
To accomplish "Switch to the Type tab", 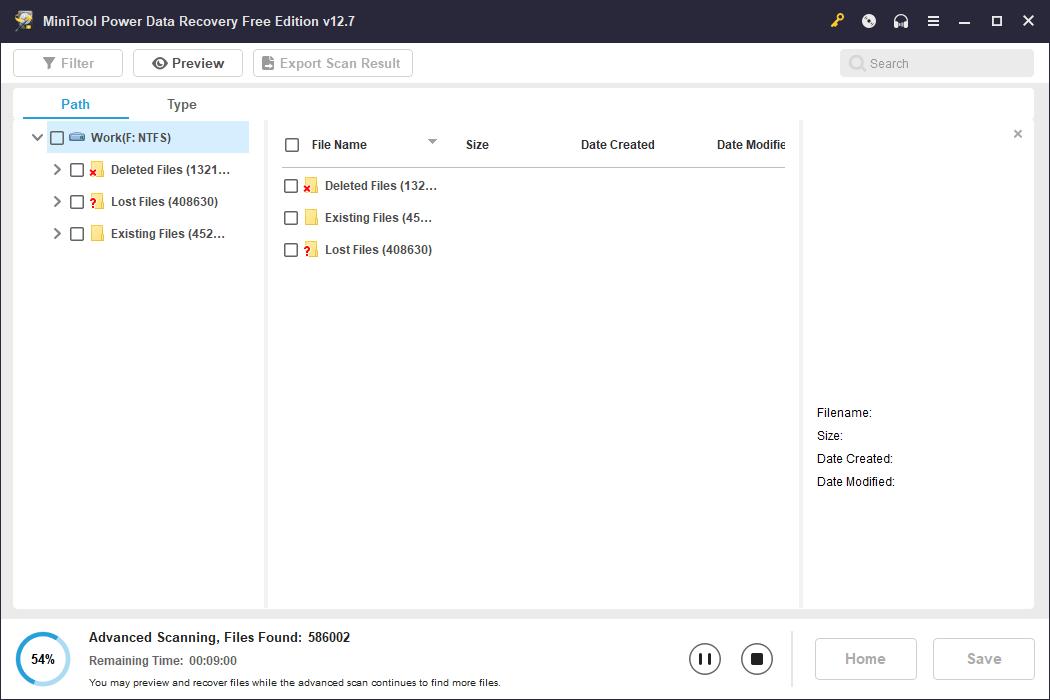I will [181, 104].
